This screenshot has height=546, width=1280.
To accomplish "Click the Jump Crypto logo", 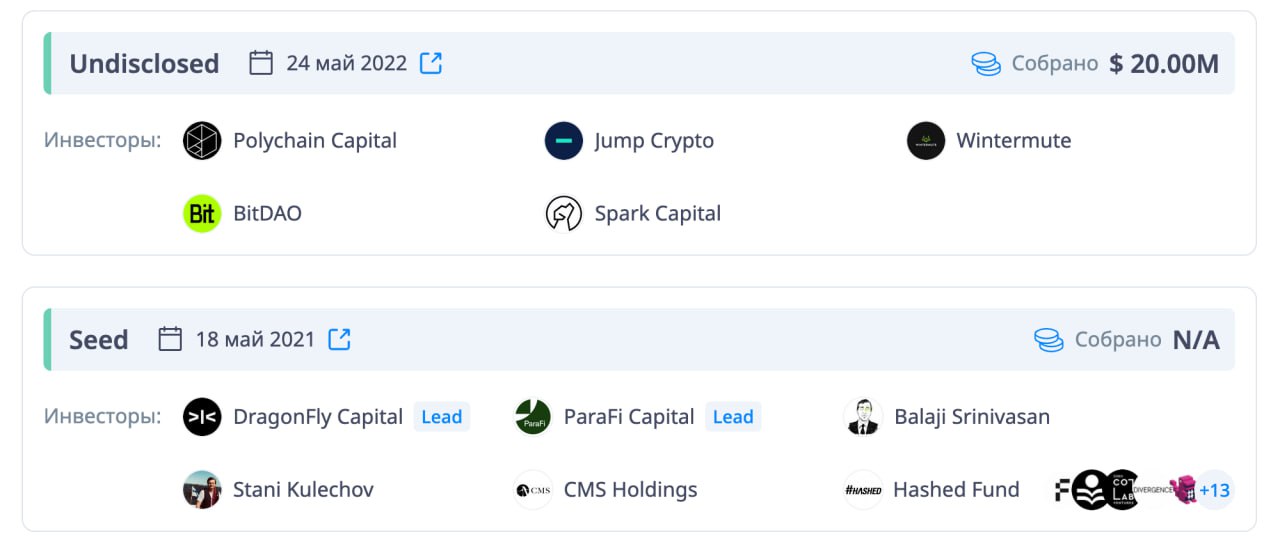I will point(564,141).
